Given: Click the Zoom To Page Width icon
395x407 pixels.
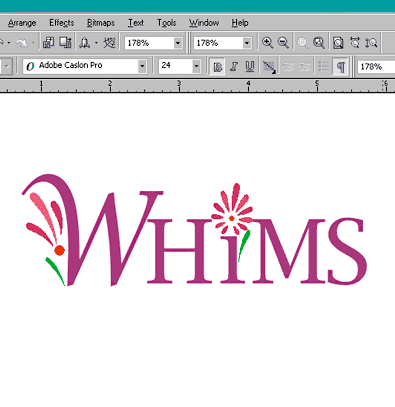Looking at the screenshot, I should click(x=355, y=43).
